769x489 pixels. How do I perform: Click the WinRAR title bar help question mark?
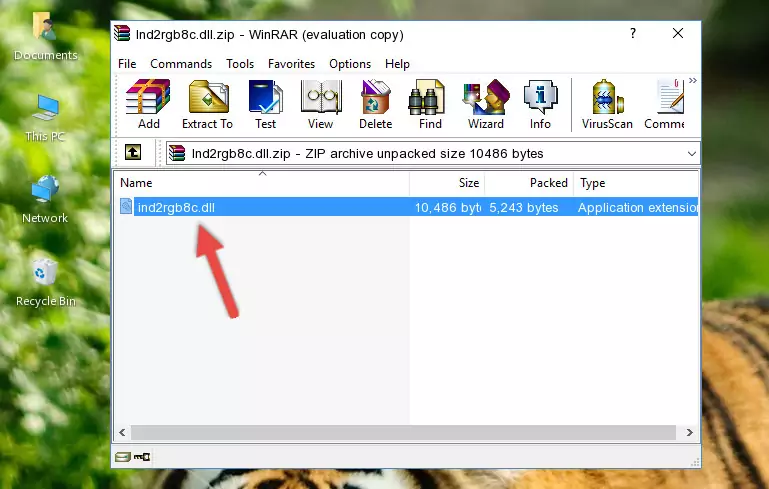point(633,33)
